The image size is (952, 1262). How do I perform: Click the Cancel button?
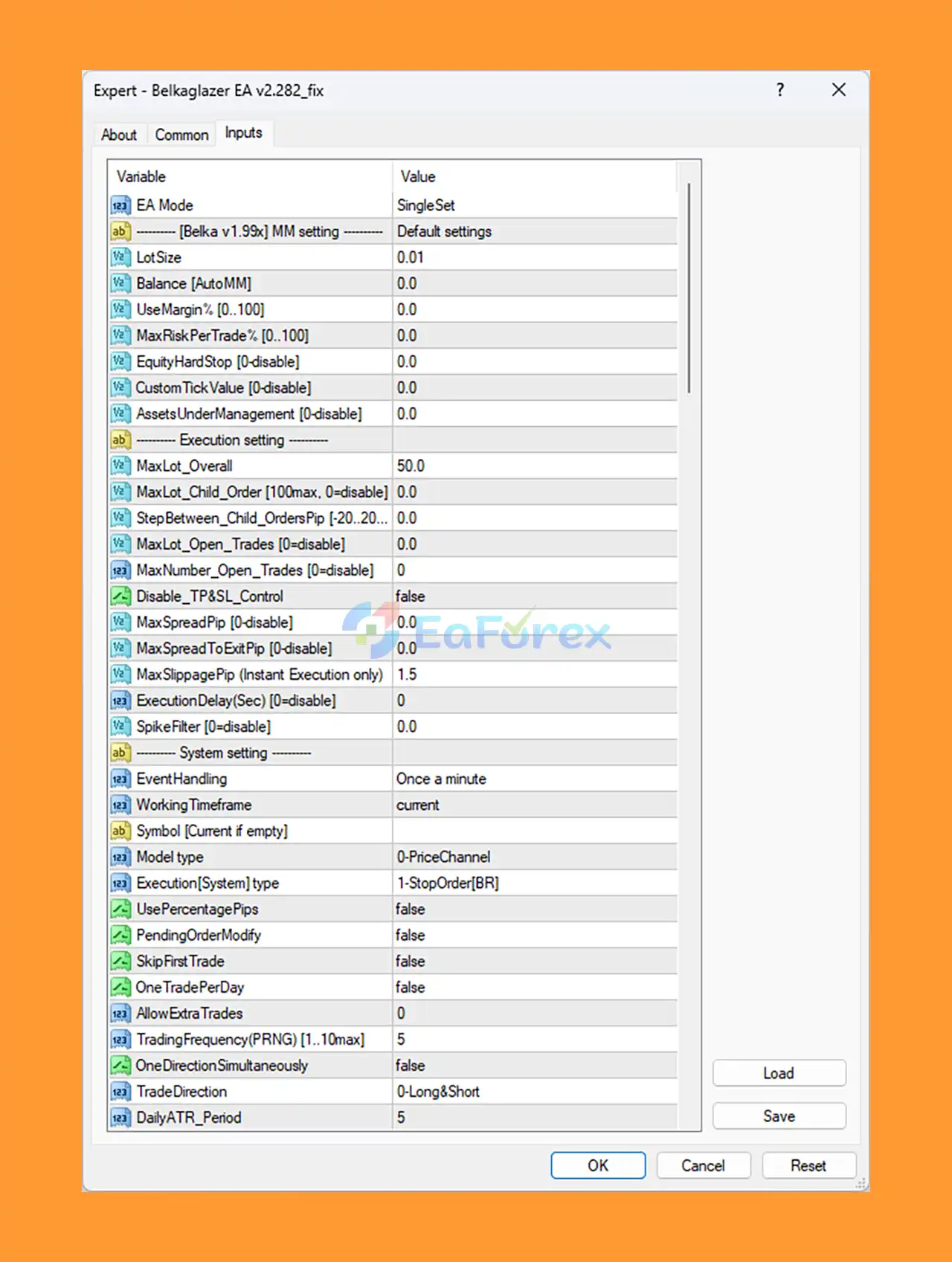point(703,1165)
